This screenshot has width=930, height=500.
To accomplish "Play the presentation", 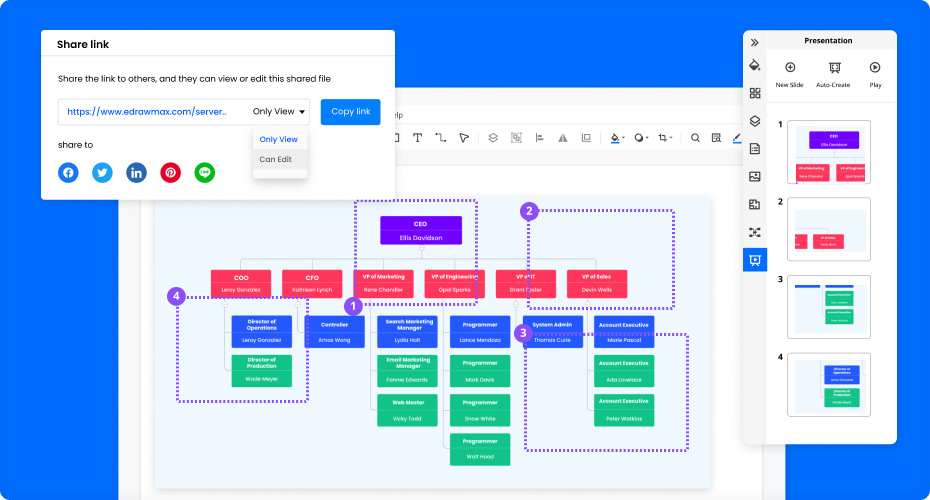I will point(875,68).
